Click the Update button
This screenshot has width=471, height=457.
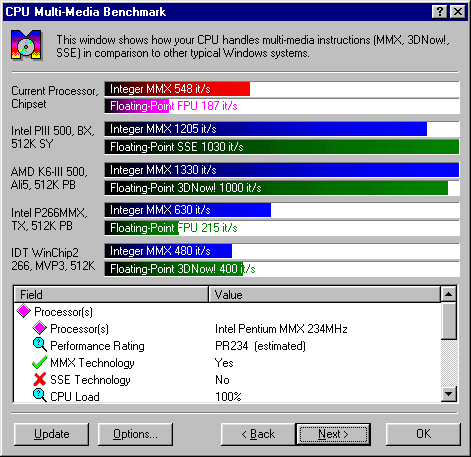pyautogui.click(x=52, y=434)
